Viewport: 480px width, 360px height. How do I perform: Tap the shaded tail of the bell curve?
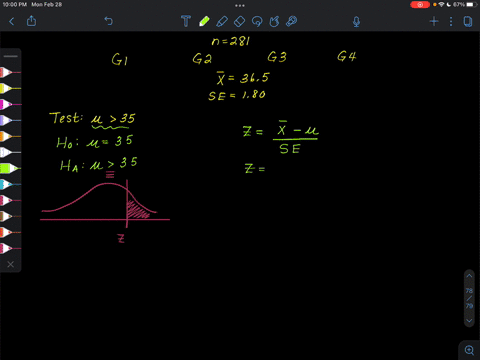point(137,211)
